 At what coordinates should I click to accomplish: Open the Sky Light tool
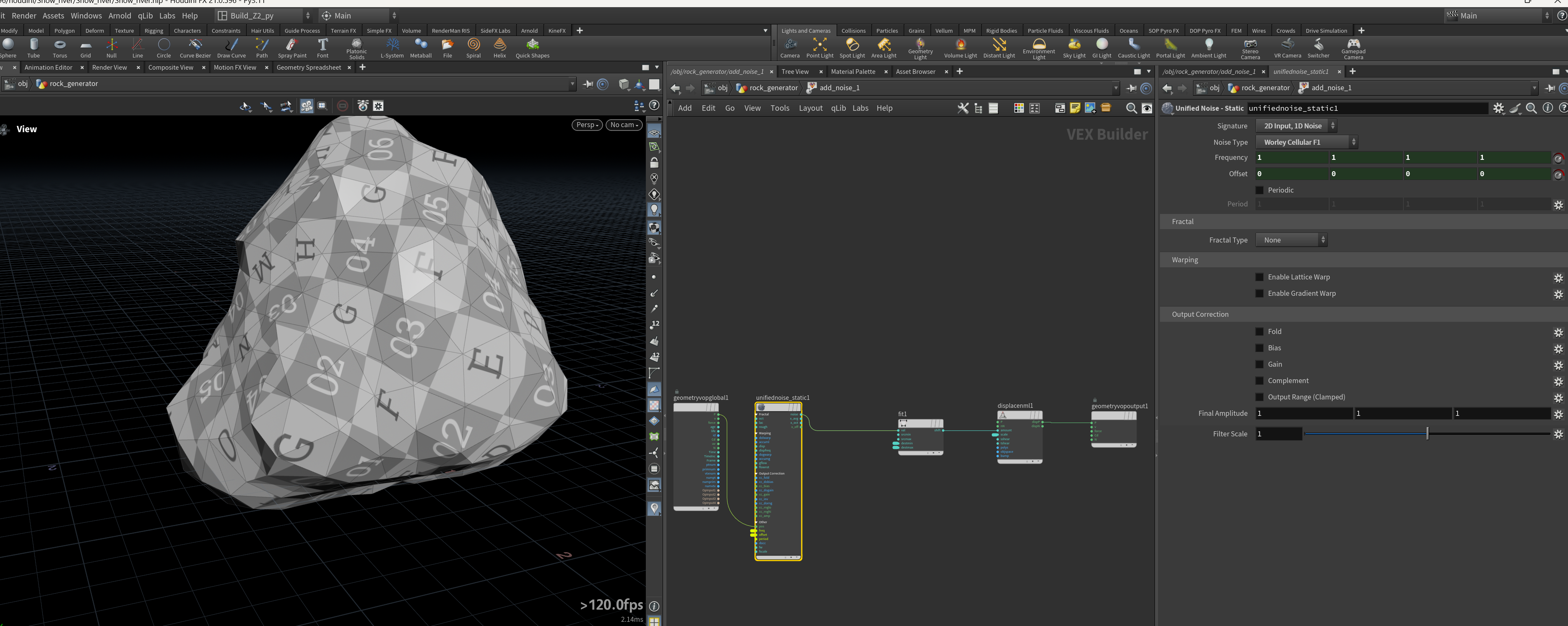(1074, 47)
